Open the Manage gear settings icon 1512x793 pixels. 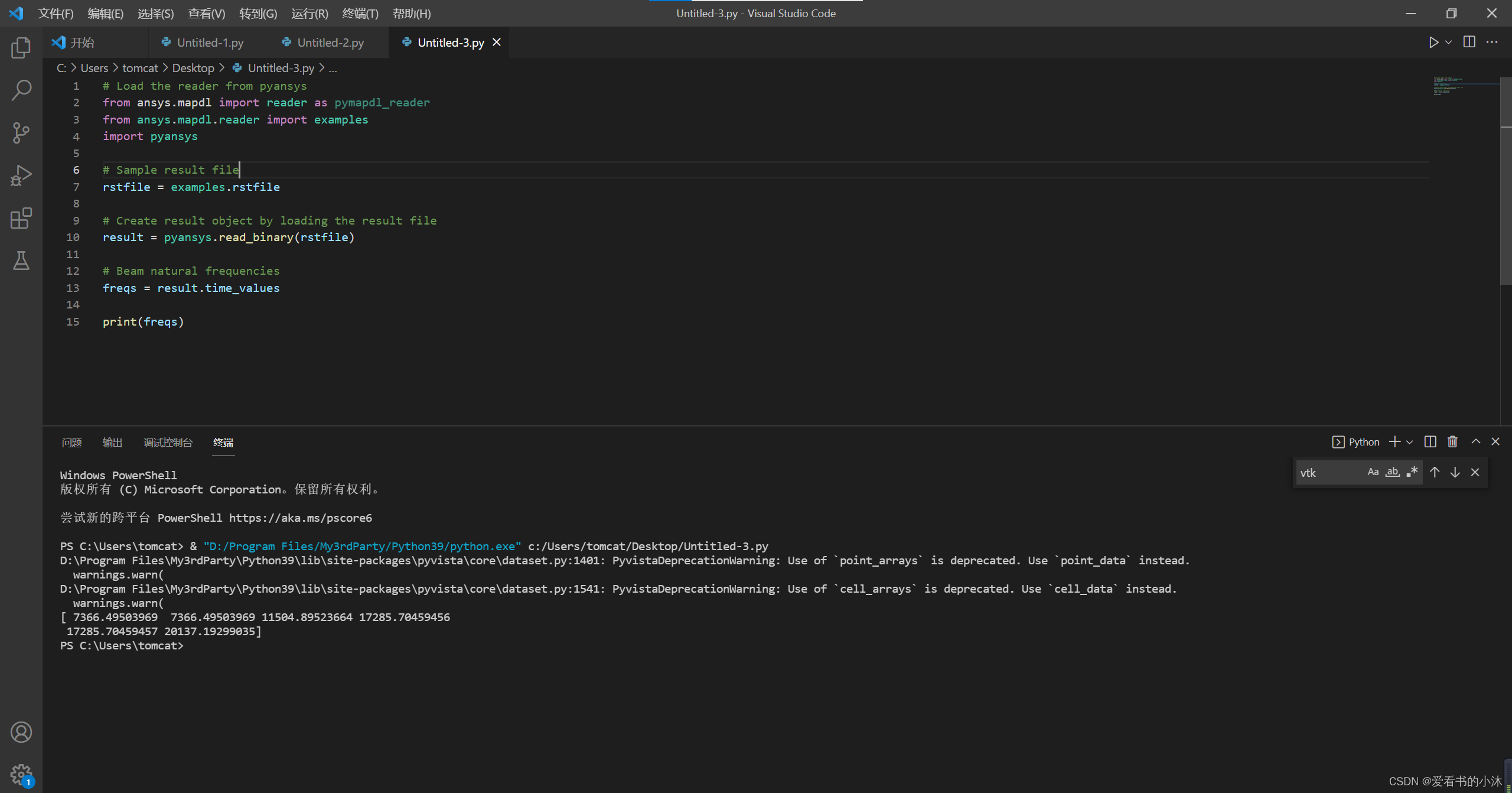point(21,774)
